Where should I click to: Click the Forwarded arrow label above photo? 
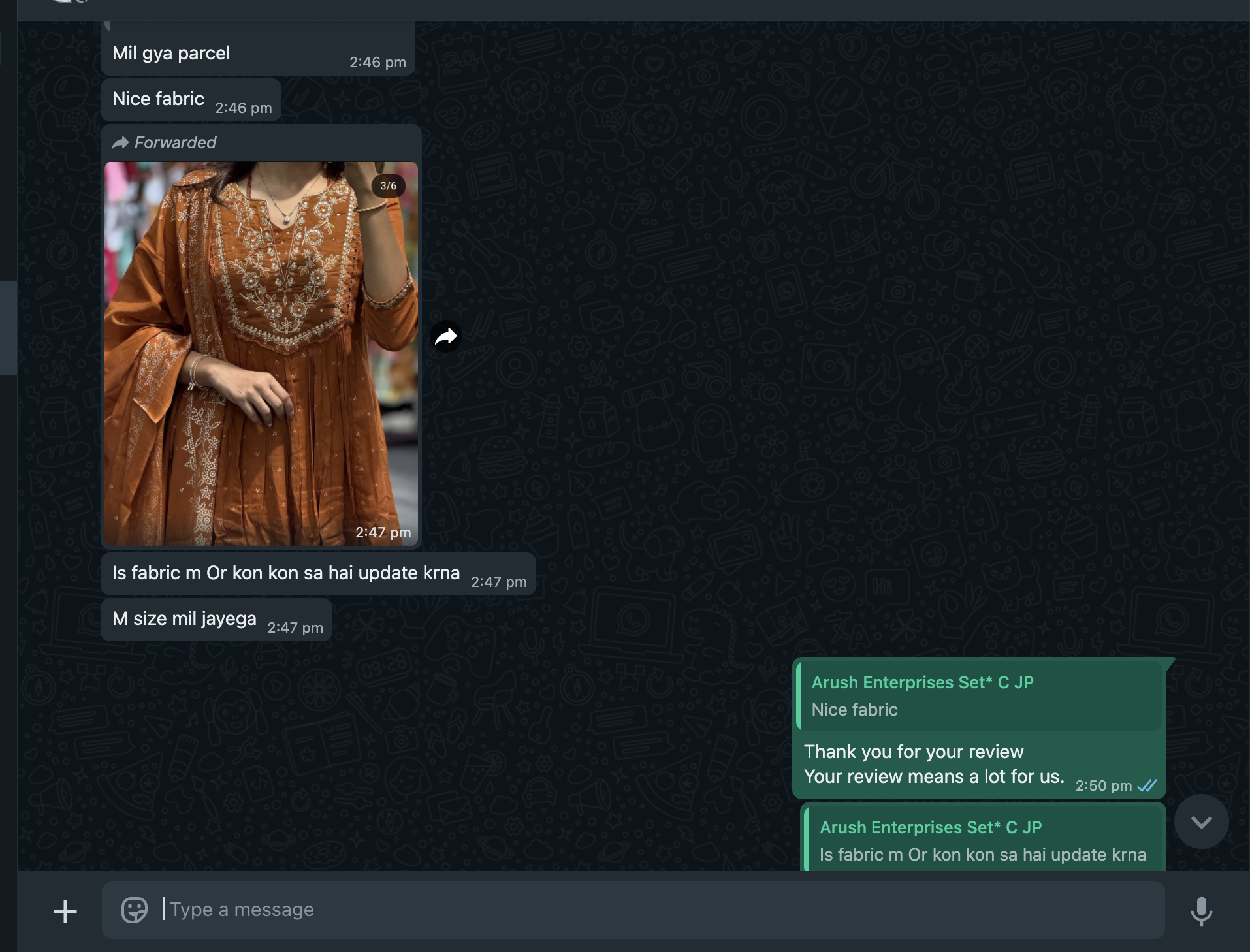coord(164,142)
